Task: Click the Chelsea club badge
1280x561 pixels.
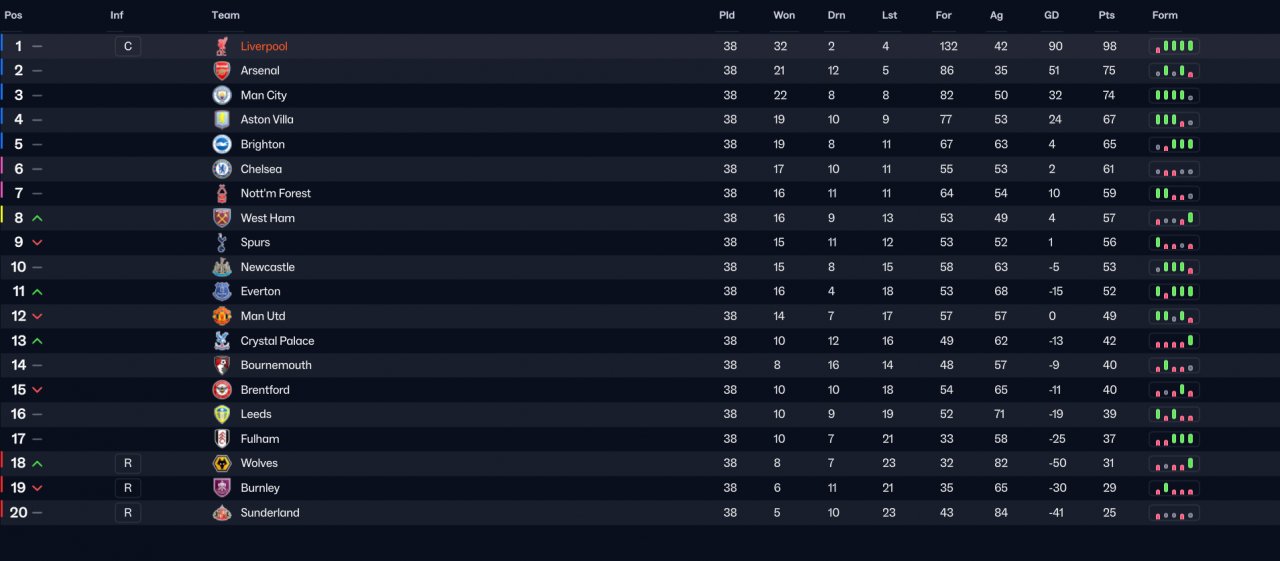Action: [x=222, y=169]
